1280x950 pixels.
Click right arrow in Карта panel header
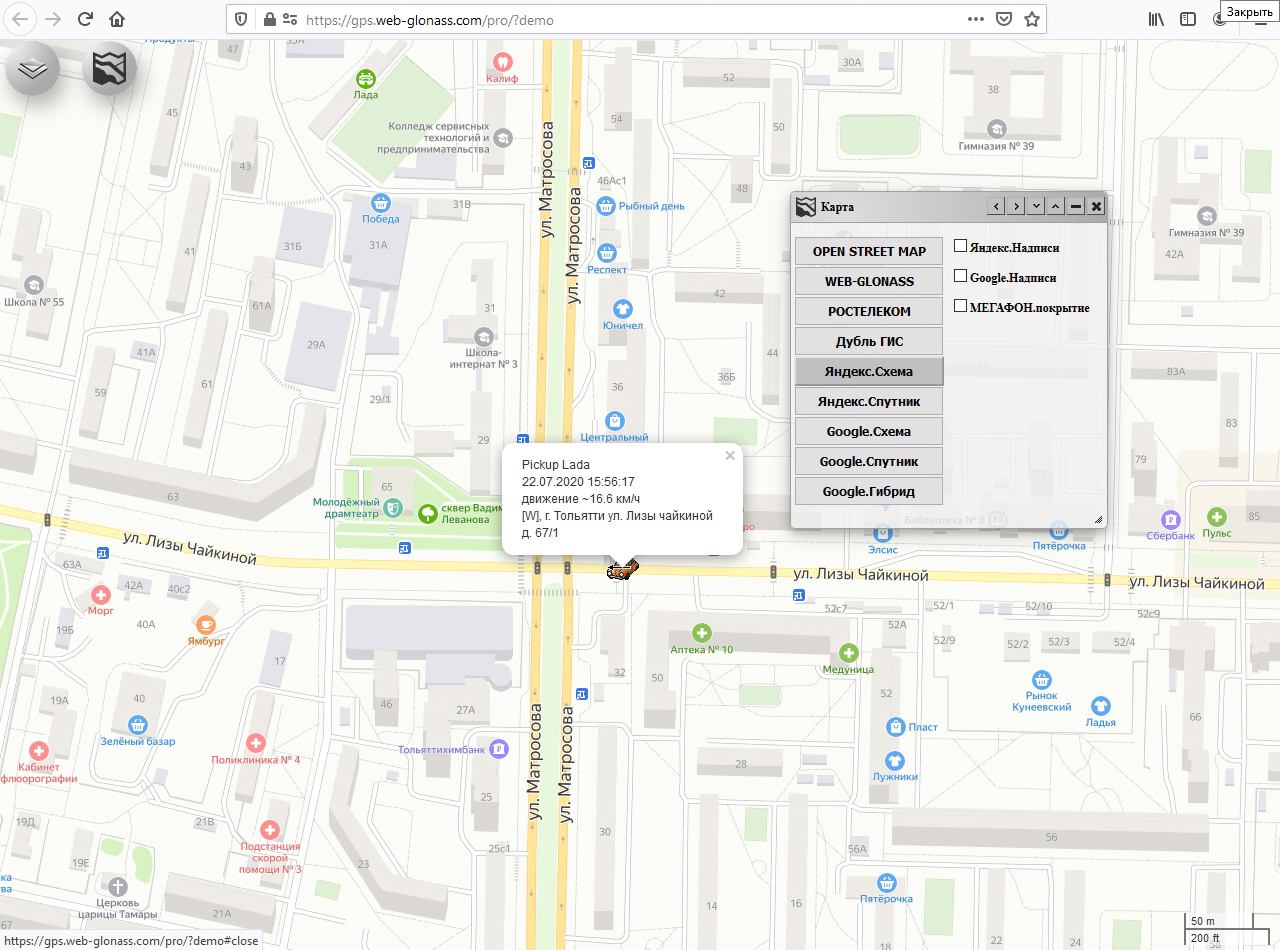click(x=1015, y=206)
